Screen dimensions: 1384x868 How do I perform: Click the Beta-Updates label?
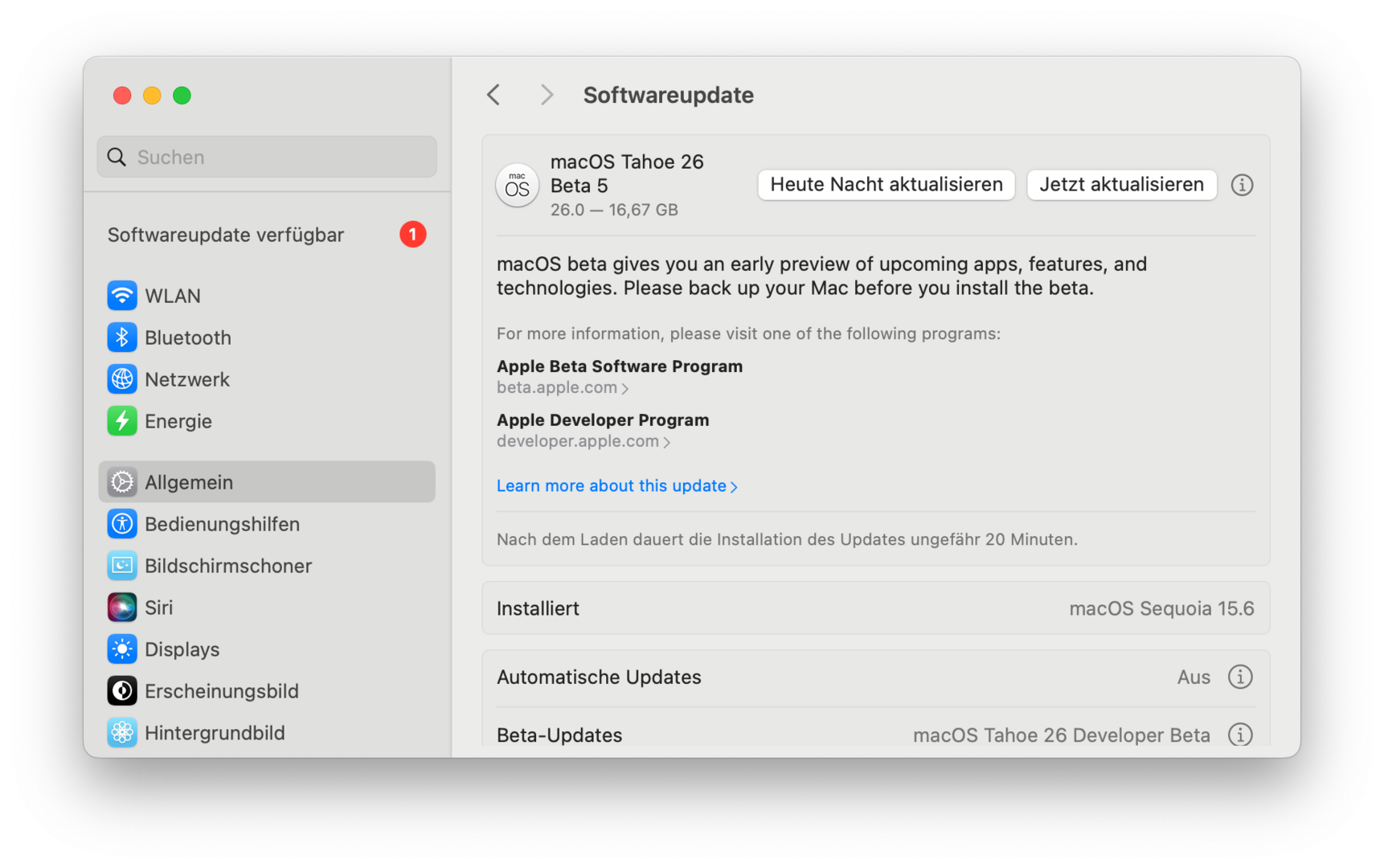559,735
